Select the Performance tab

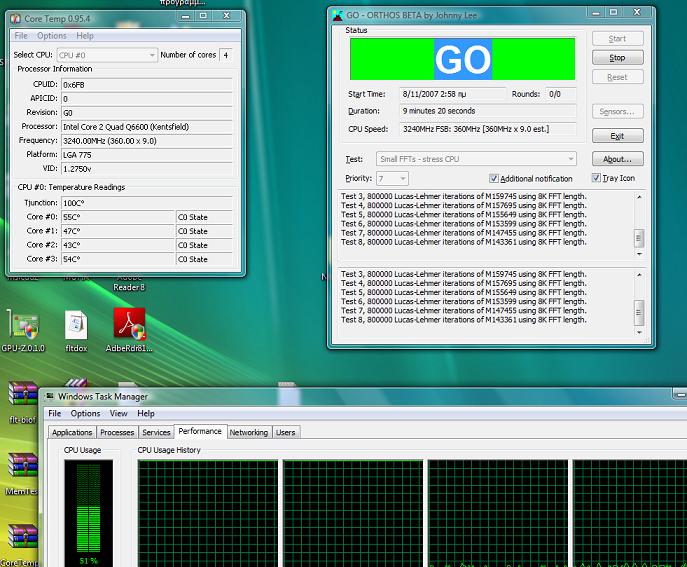(x=200, y=431)
